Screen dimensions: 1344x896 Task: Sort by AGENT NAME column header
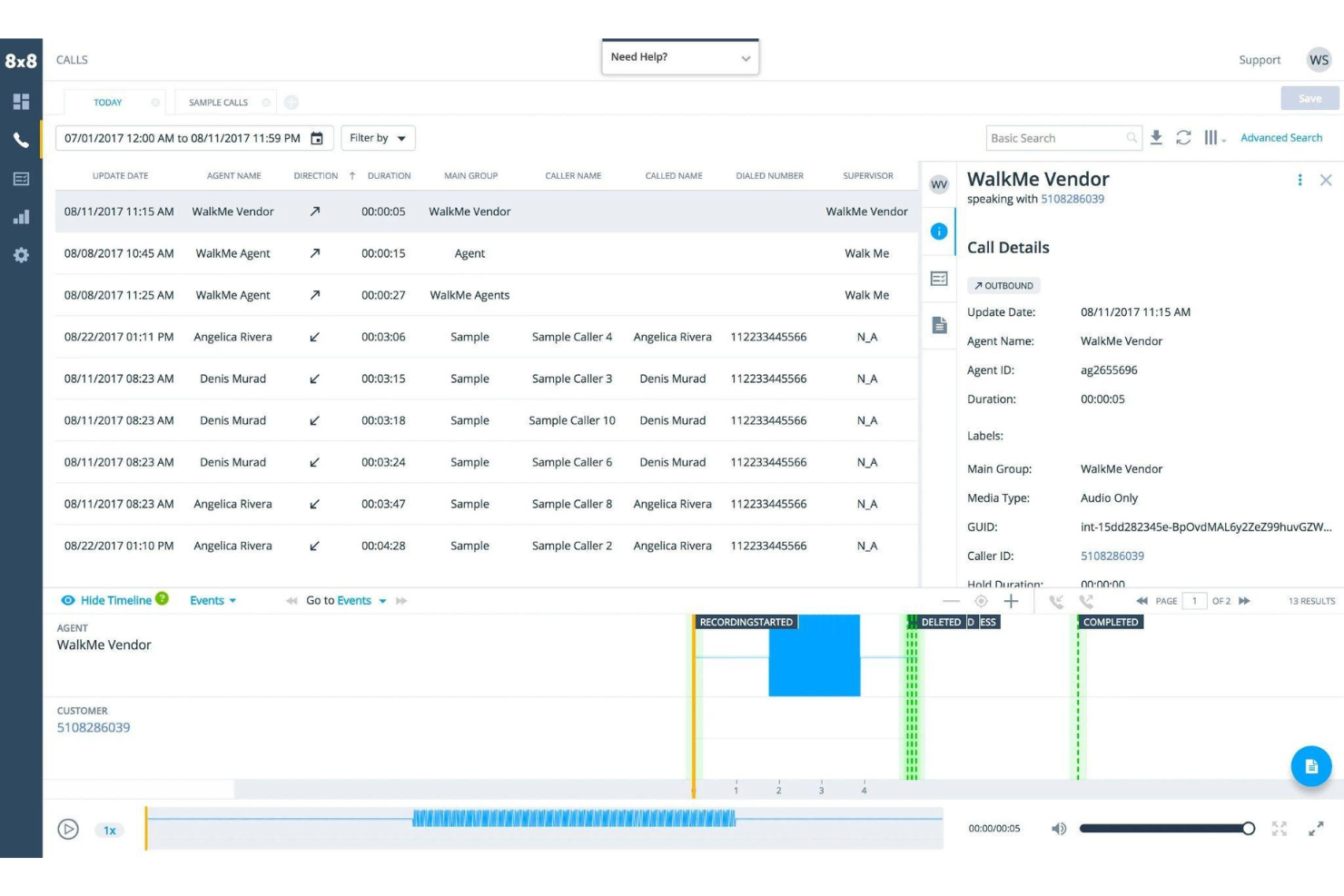(233, 175)
